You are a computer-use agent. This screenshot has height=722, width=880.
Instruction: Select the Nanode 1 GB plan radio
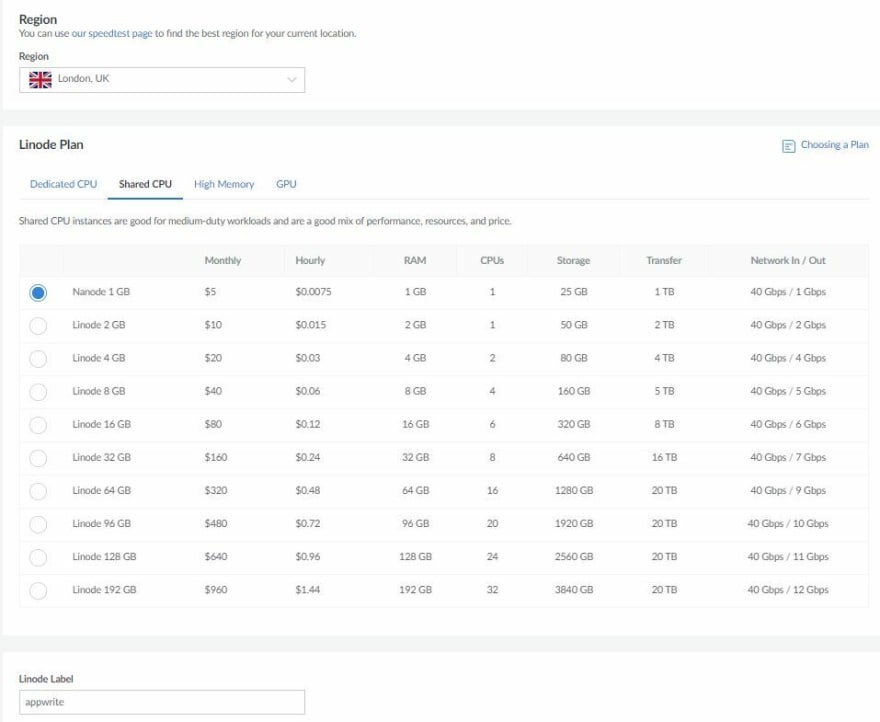coord(38,293)
